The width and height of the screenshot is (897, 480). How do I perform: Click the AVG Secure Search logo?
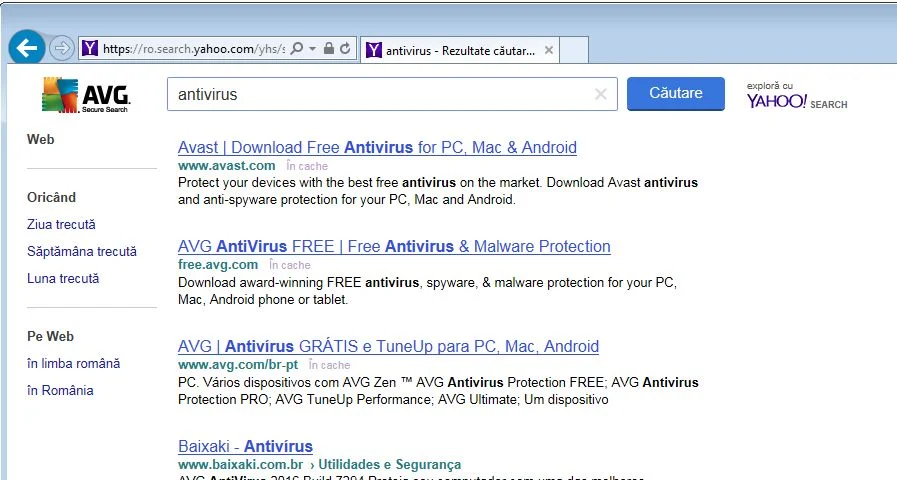click(86, 95)
